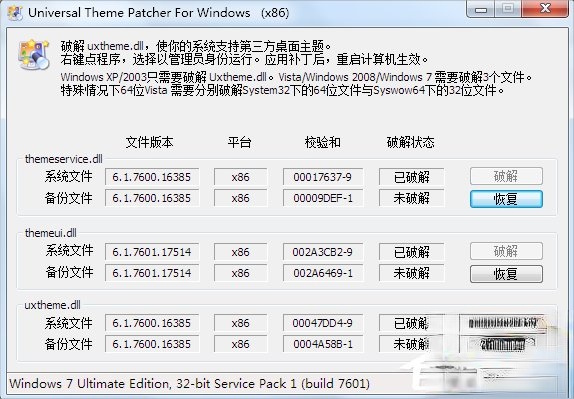Click themeui.dll system file 已破解 status field
Viewport: 574px width, 399px height.
click(411, 252)
